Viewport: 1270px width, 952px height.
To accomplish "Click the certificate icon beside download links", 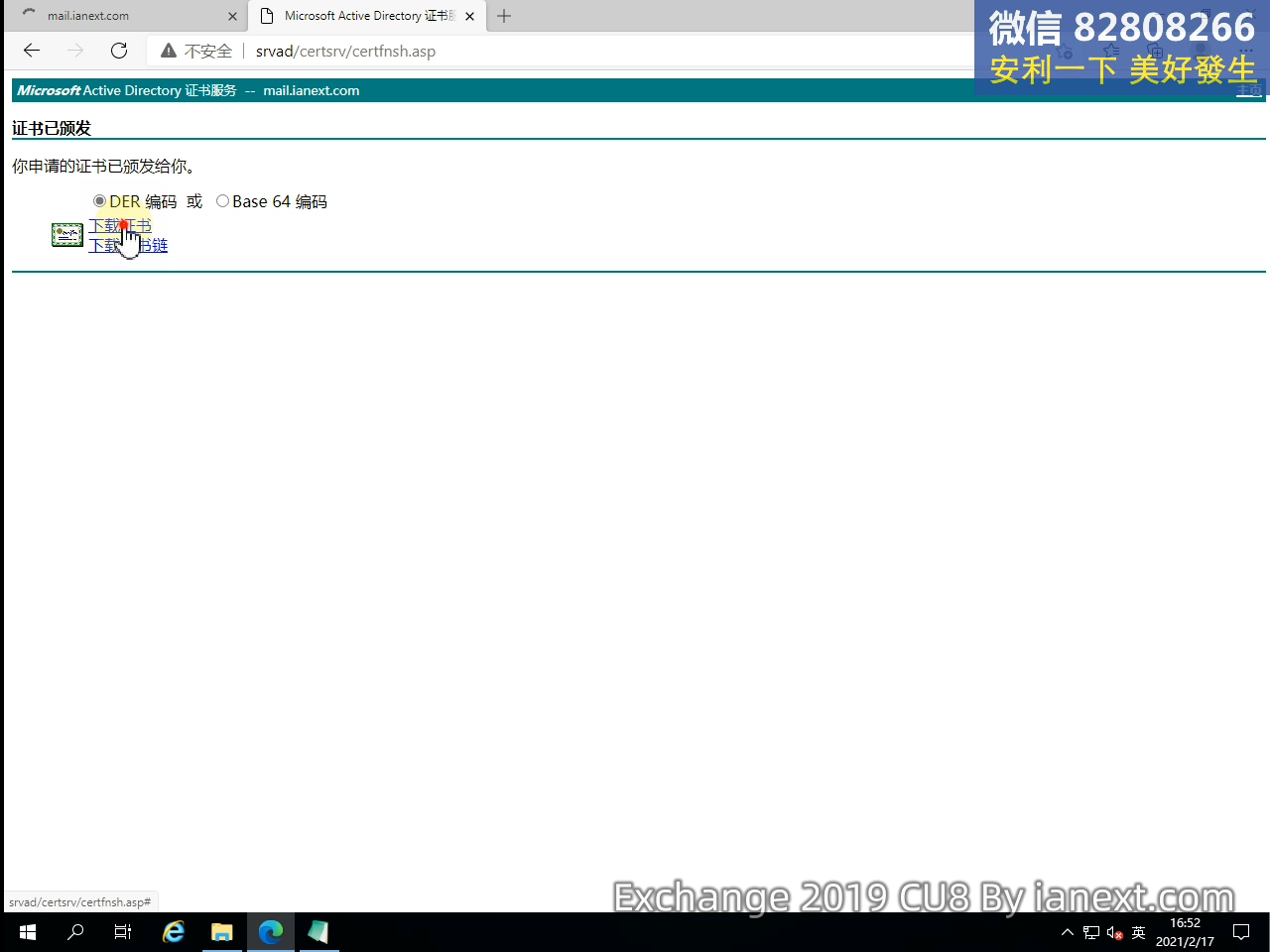I will [x=67, y=235].
